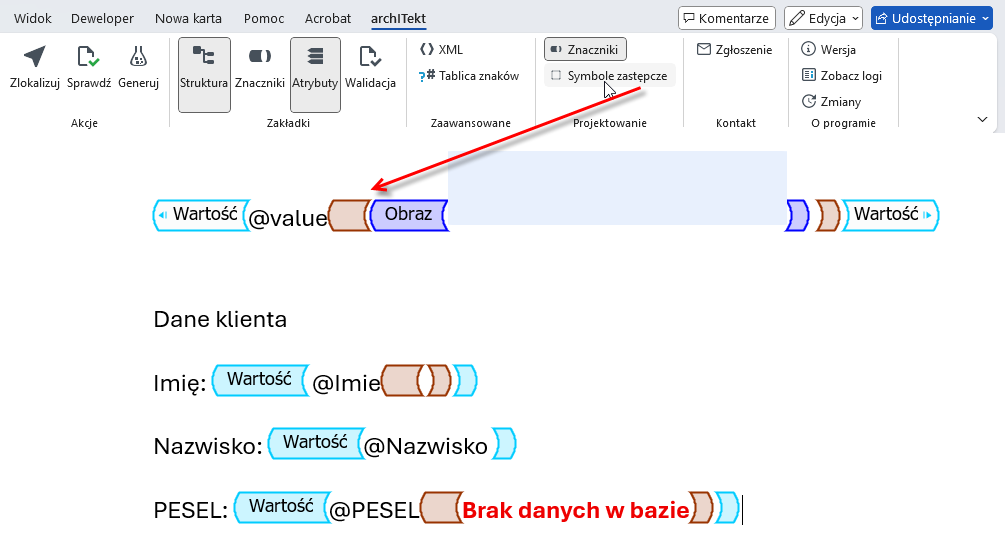The image size is (1005, 555).
Task: Click the blue closing tag after @Nazwisko
Action: coord(504,443)
